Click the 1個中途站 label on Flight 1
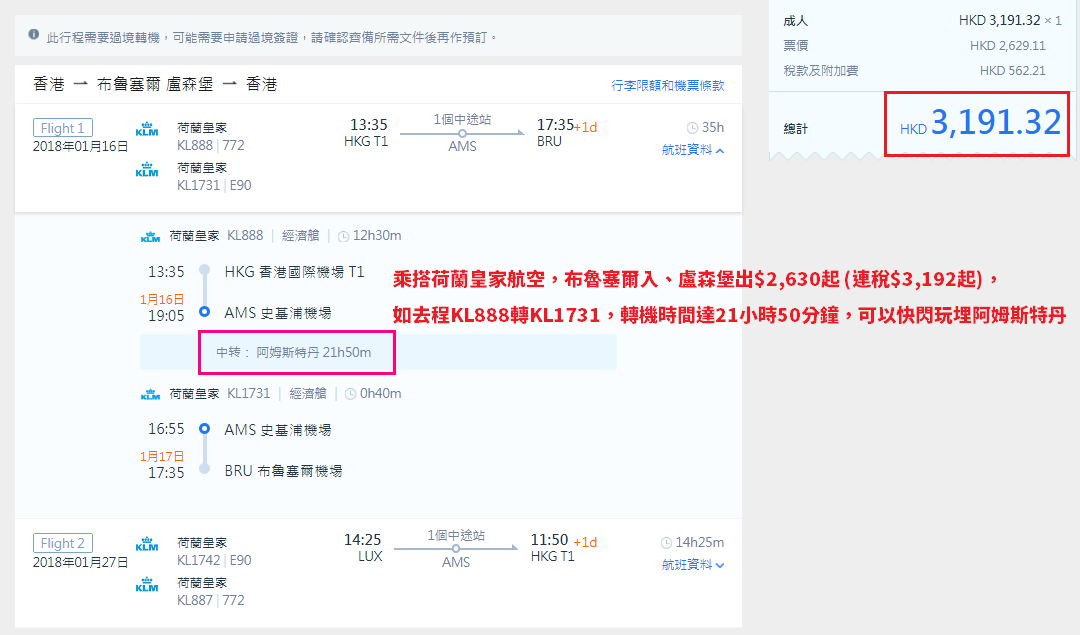1080x635 pixels. coord(462,119)
